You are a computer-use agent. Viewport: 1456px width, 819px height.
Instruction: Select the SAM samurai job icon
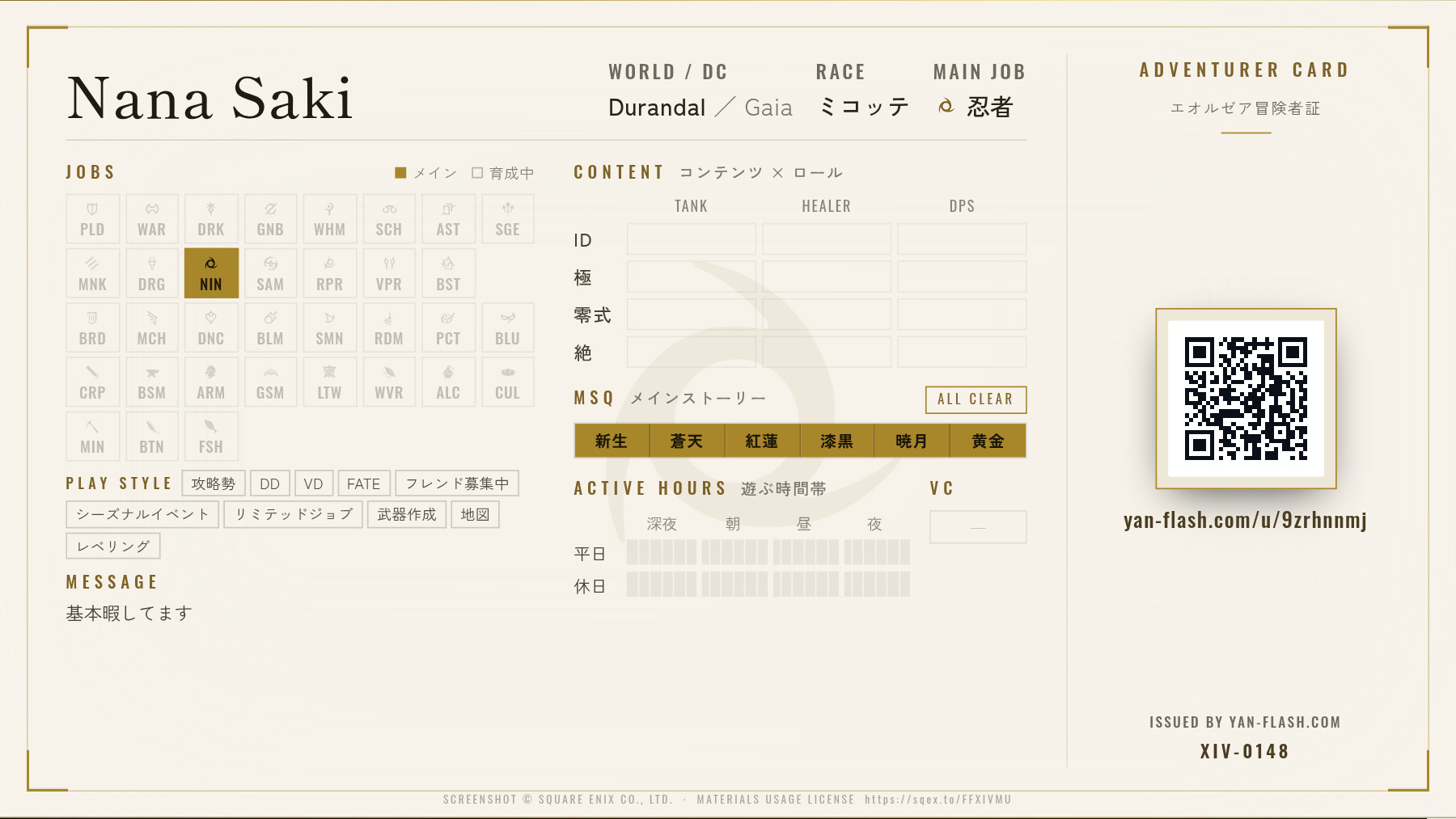[x=270, y=273]
